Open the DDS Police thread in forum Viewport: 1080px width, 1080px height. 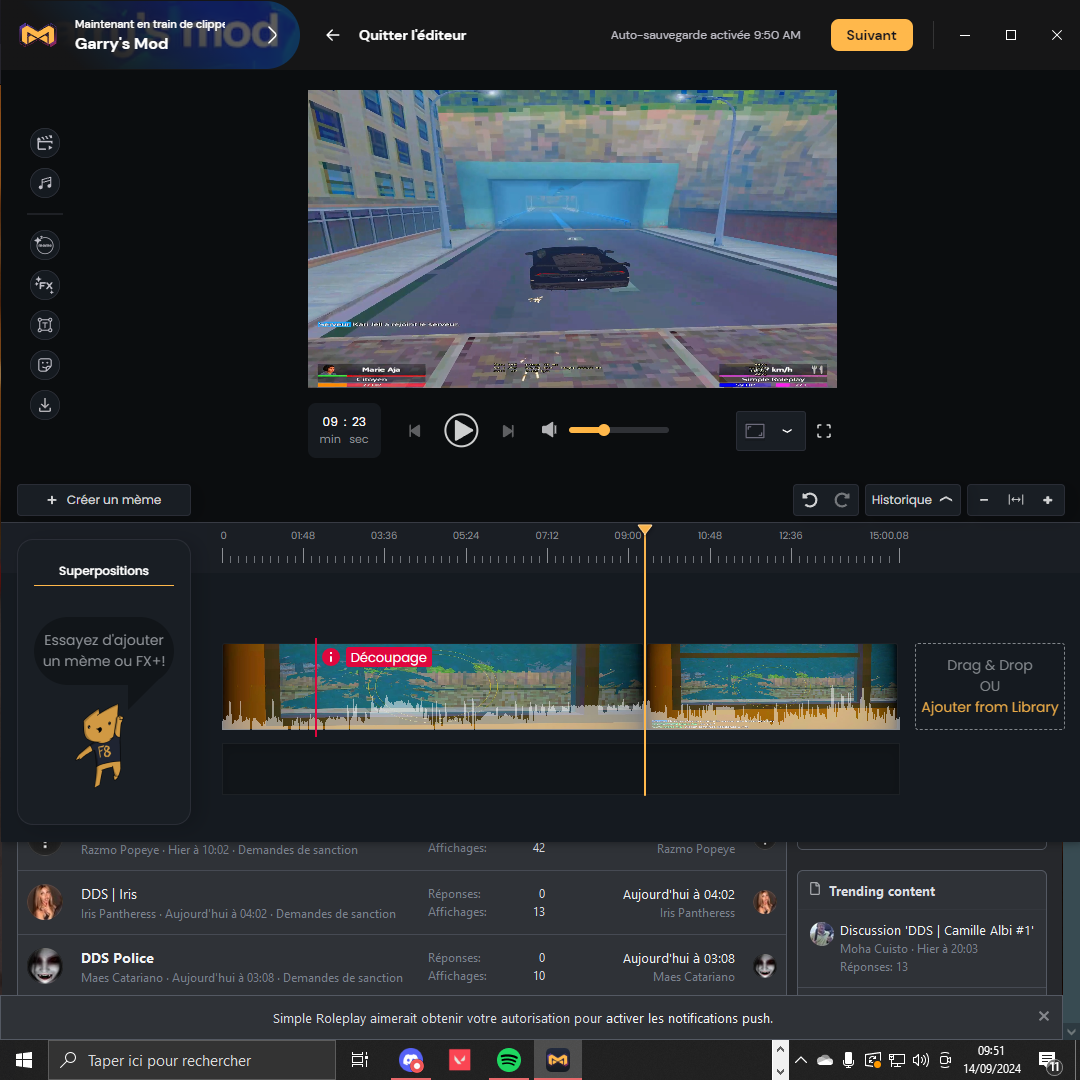(117, 959)
